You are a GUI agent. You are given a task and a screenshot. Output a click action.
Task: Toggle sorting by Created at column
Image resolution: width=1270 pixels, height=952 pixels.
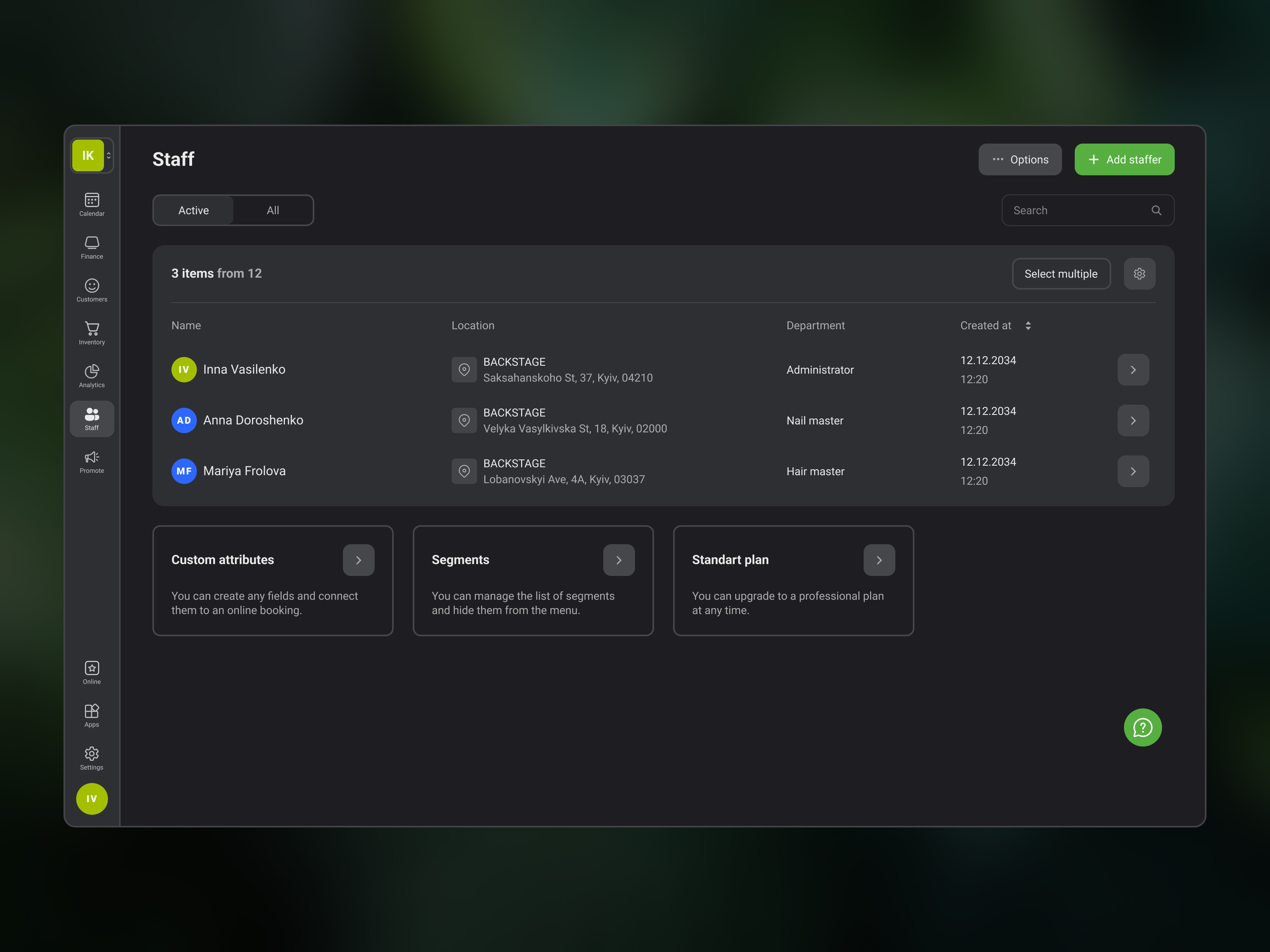coord(1028,325)
